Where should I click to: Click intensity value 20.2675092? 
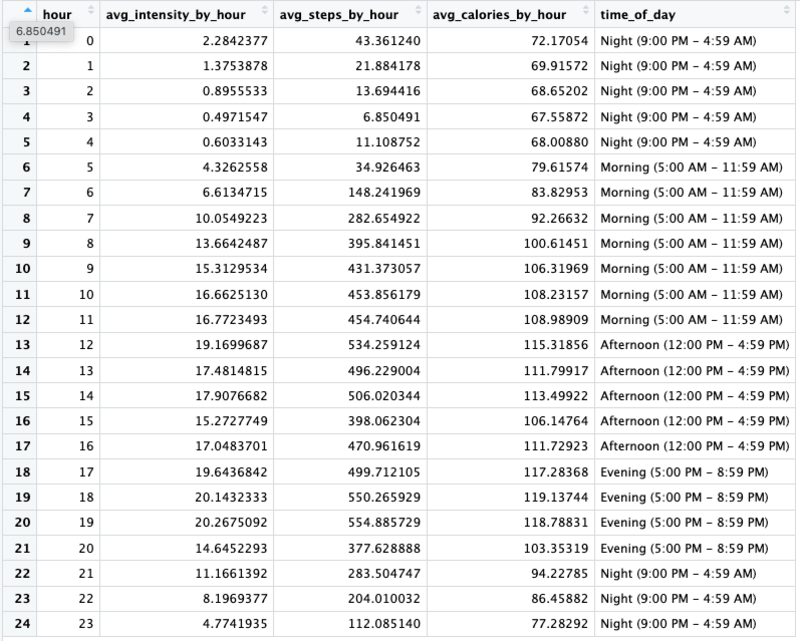231,522
